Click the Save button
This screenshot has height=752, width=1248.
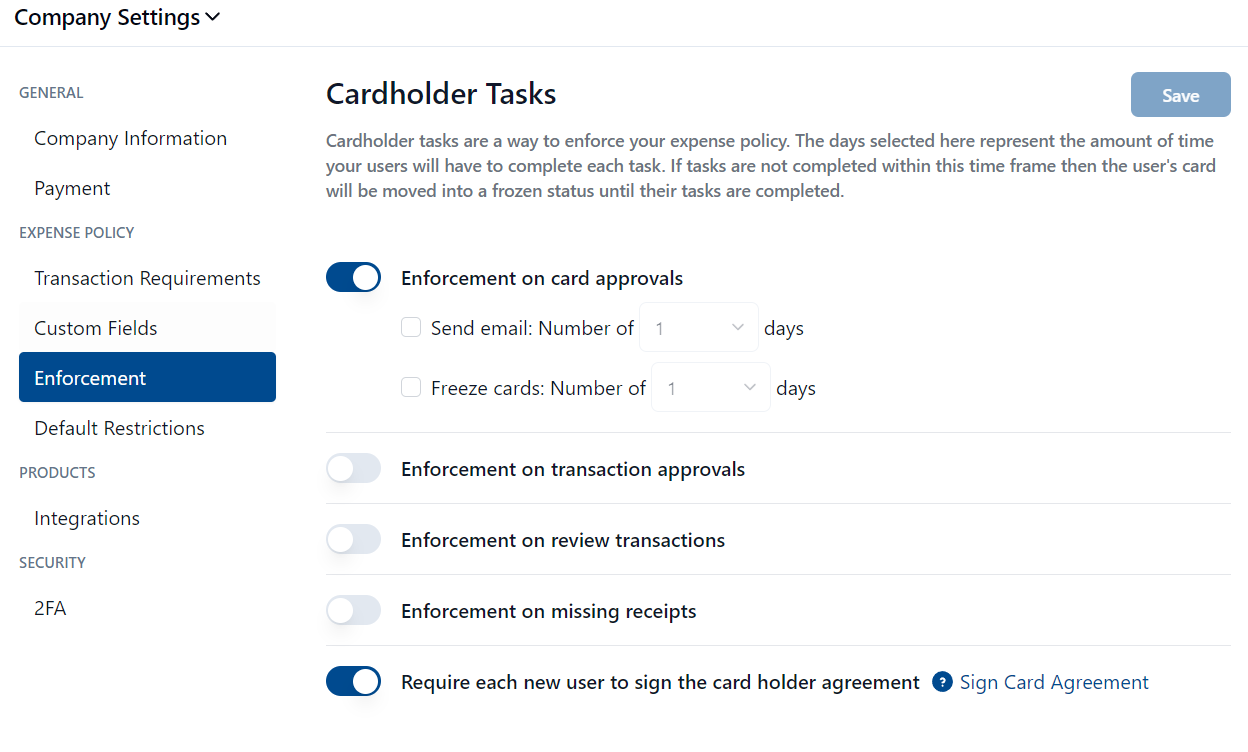(x=1180, y=95)
